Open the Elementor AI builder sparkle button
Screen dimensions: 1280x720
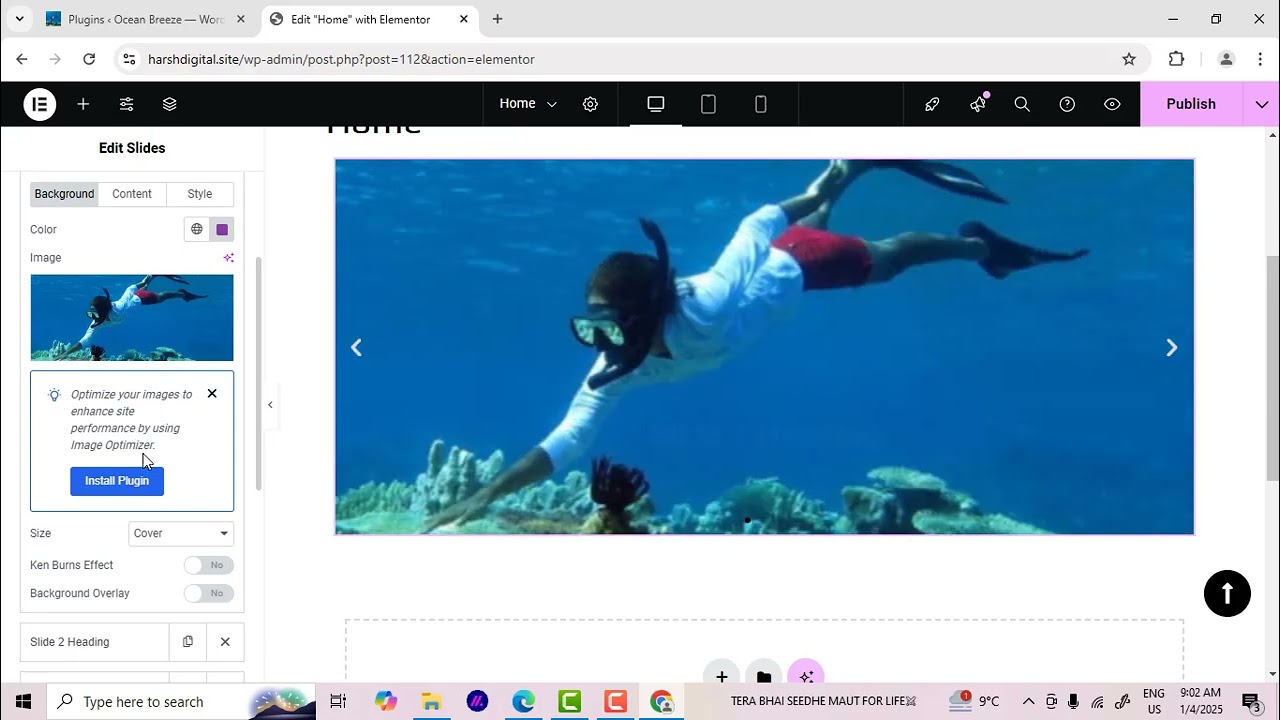806,676
